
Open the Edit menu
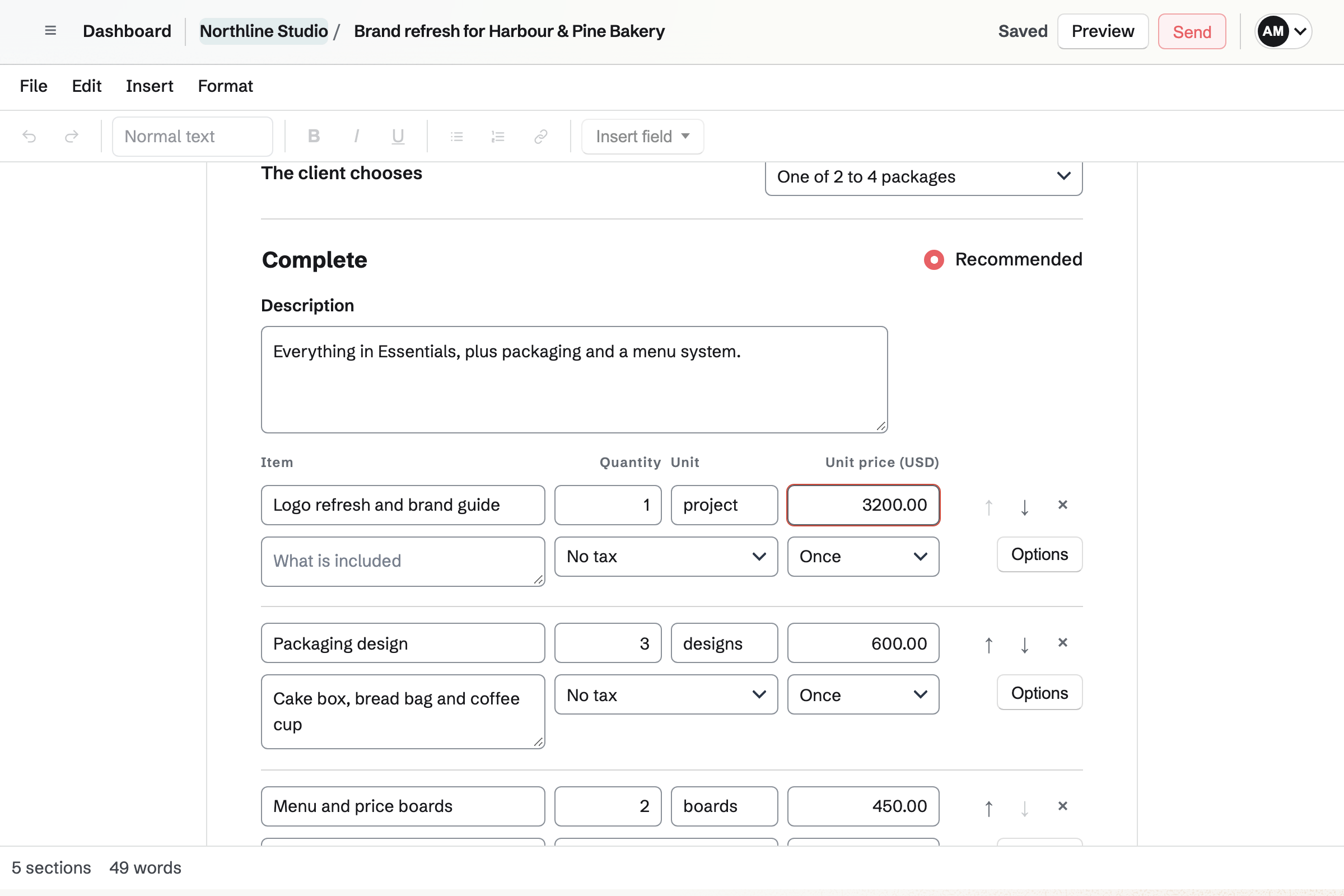[x=86, y=86]
